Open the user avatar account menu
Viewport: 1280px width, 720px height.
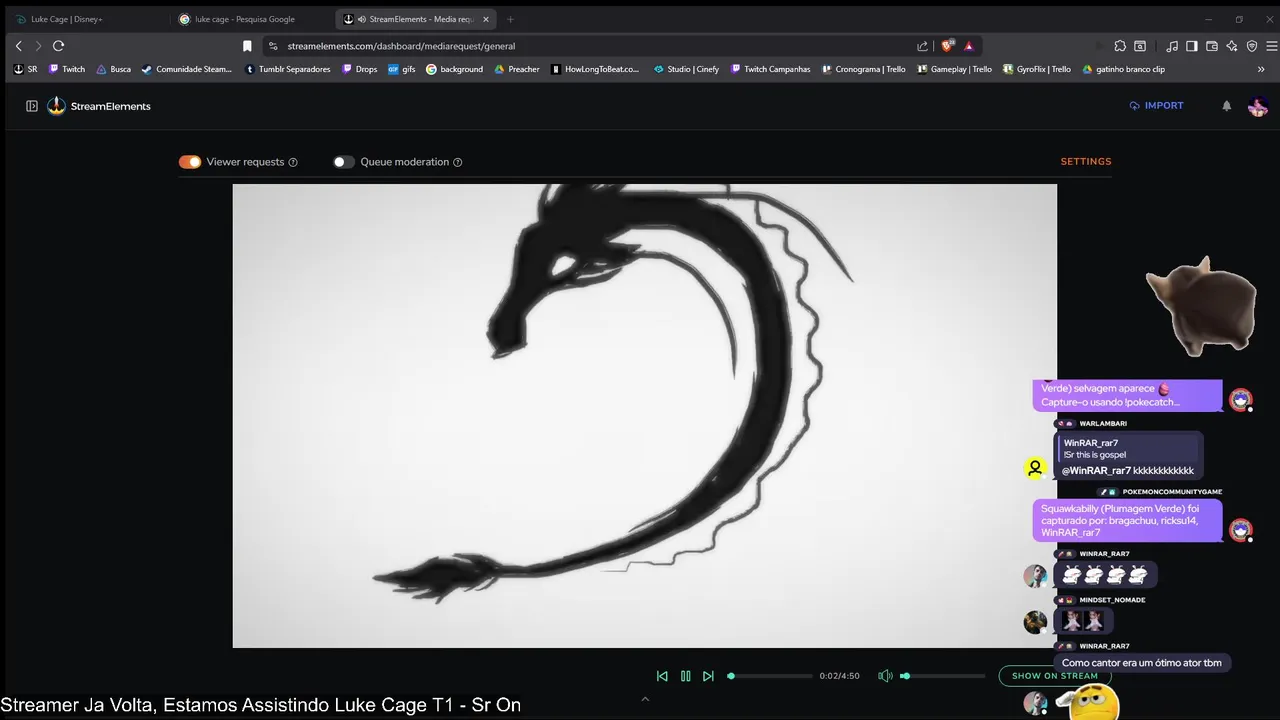[1258, 106]
